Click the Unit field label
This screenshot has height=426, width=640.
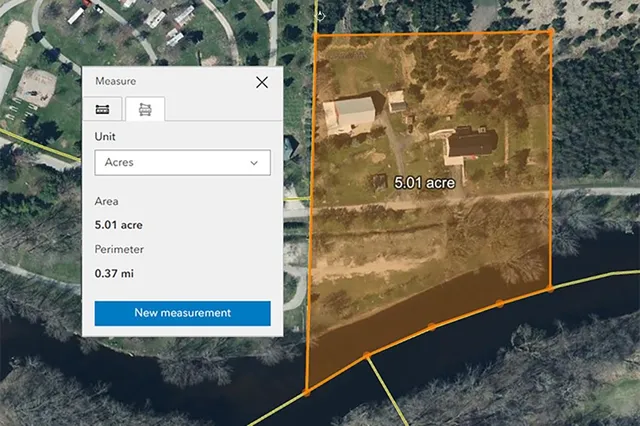(x=105, y=135)
